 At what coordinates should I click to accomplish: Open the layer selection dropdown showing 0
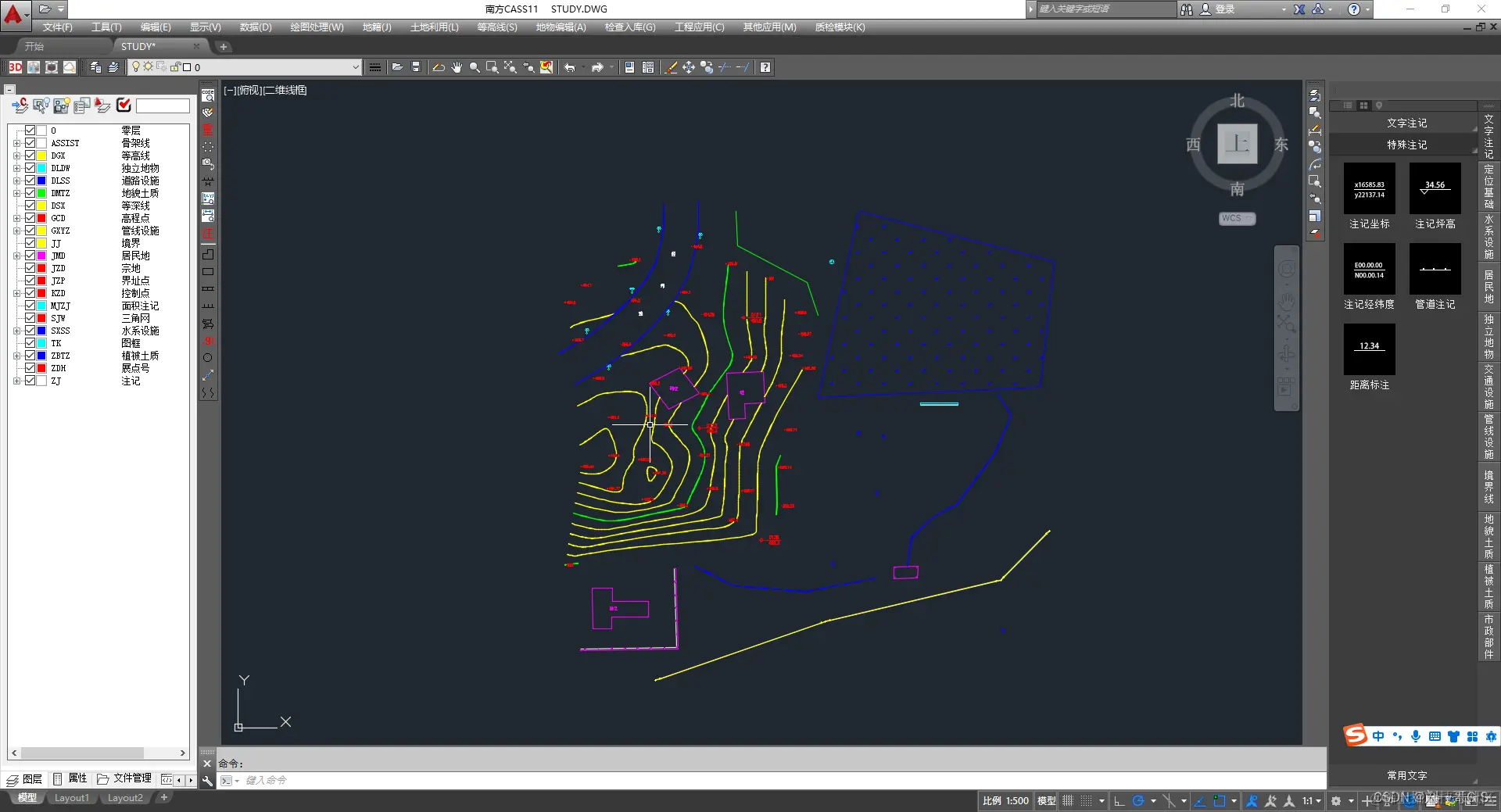(x=245, y=67)
